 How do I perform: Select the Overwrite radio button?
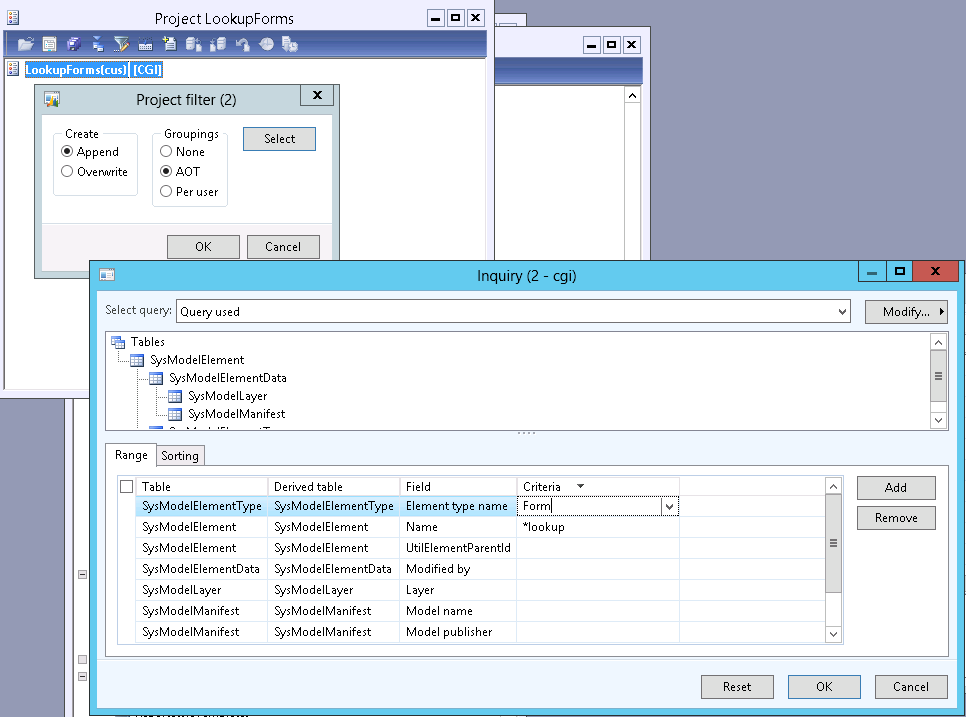tap(67, 171)
